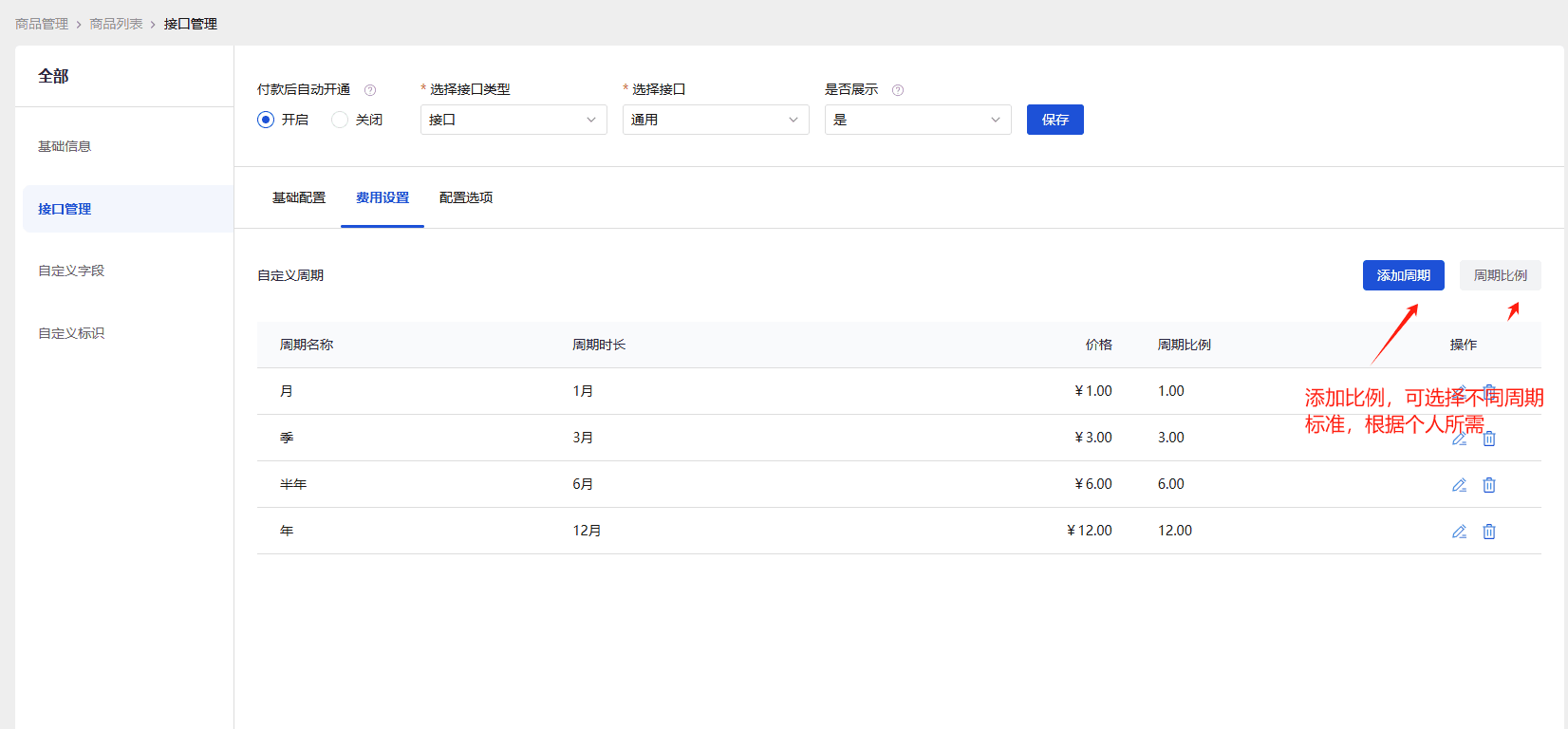The height and width of the screenshot is (729, 1568).
Task: Delete the 年 period row
Action: coord(1489,532)
